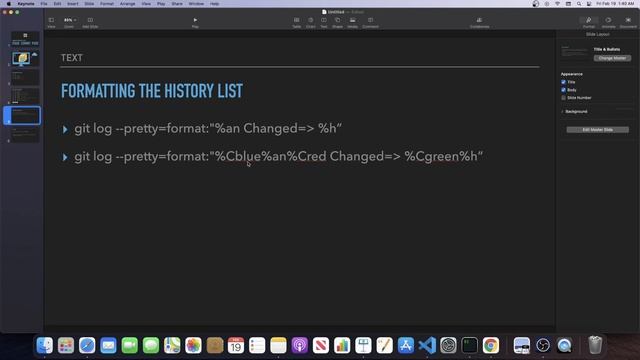Insert a Chart from the toolbar
Viewport: 640px width, 360px height.
(x=311, y=22)
